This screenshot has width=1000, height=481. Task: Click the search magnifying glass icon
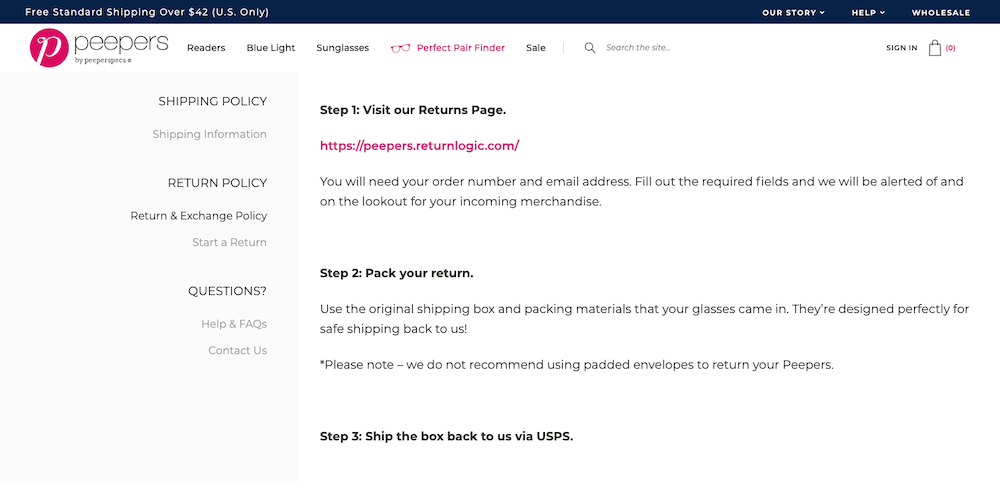click(x=590, y=47)
